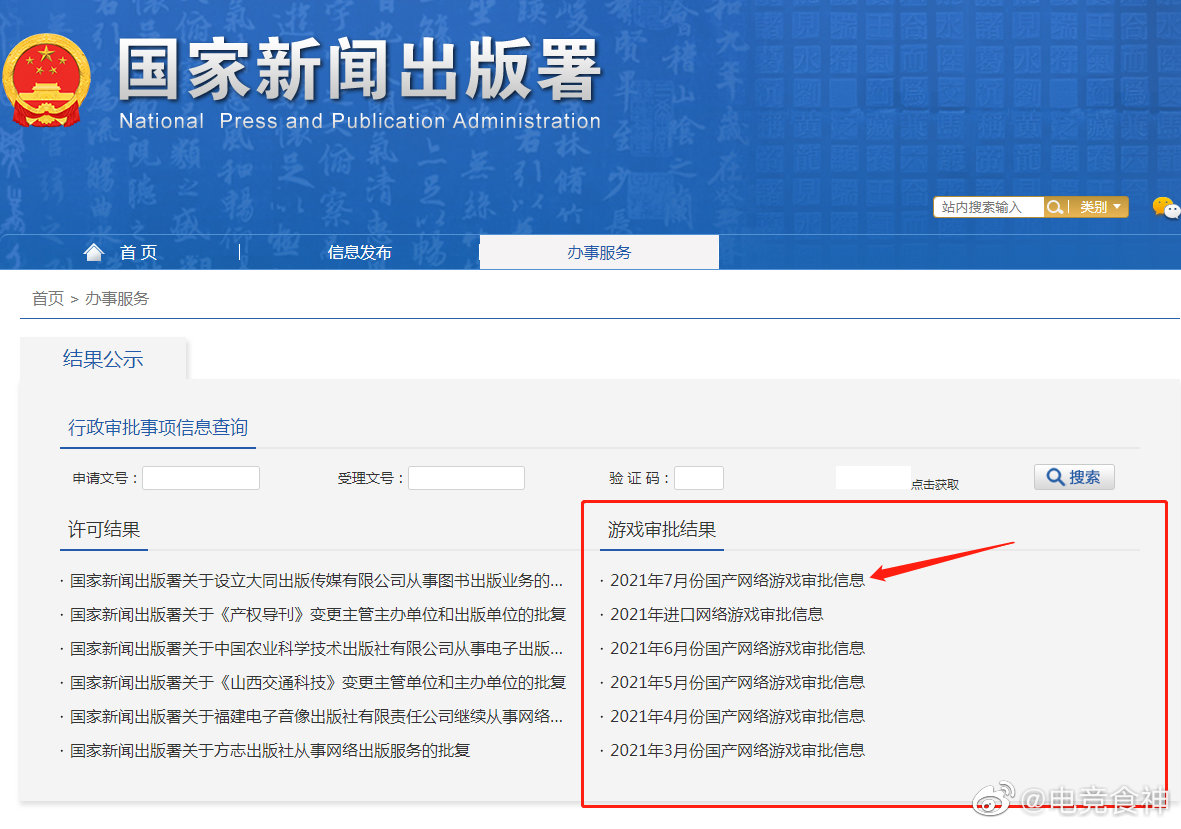Click the 搜索 search button
The width and height of the screenshot is (1181, 829).
click(x=1074, y=477)
